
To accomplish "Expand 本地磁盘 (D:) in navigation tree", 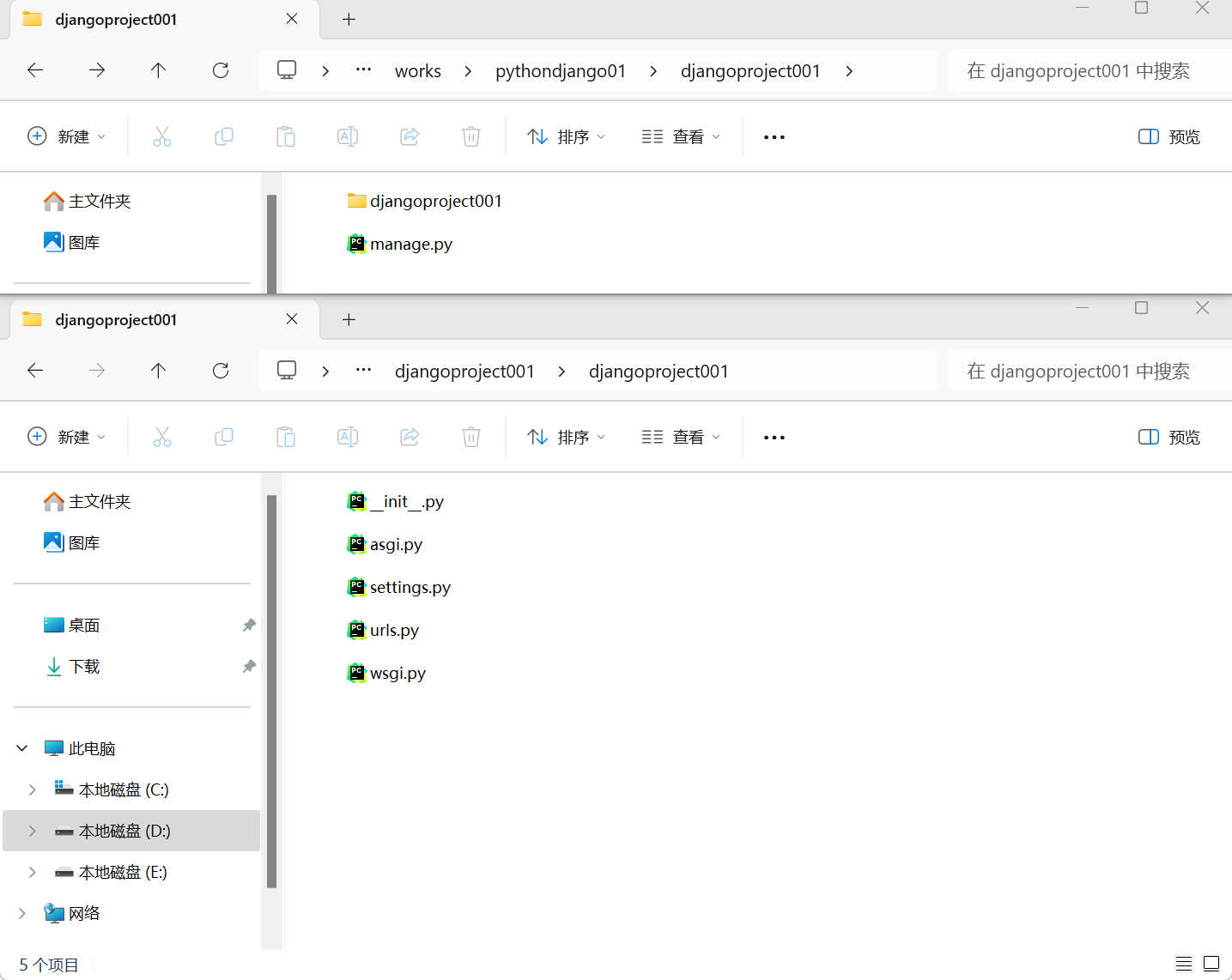I will pyautogui.click(x=33, y=831).
